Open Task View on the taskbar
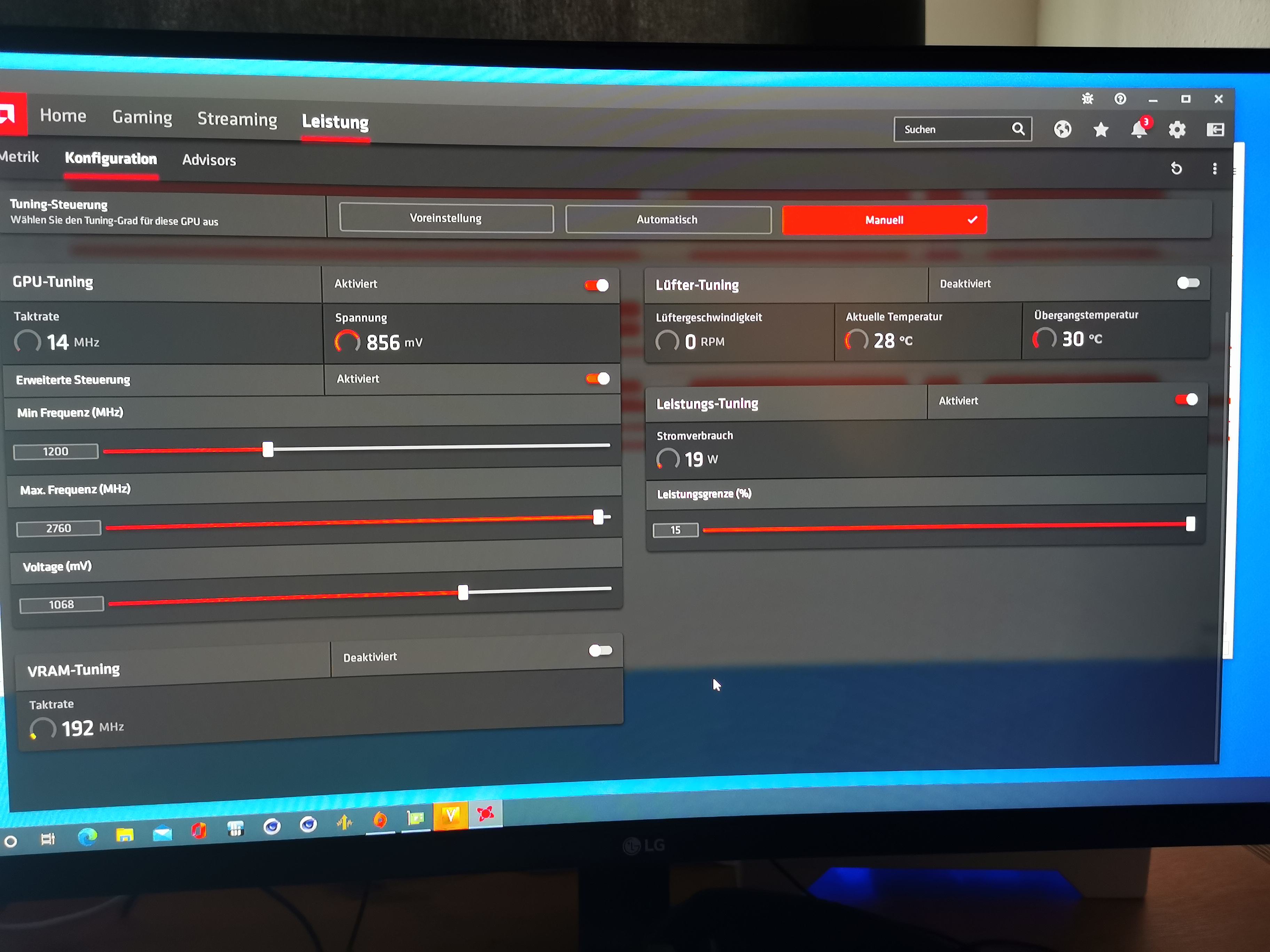This screenshot has height=952, width=1270. pos(48,839)
